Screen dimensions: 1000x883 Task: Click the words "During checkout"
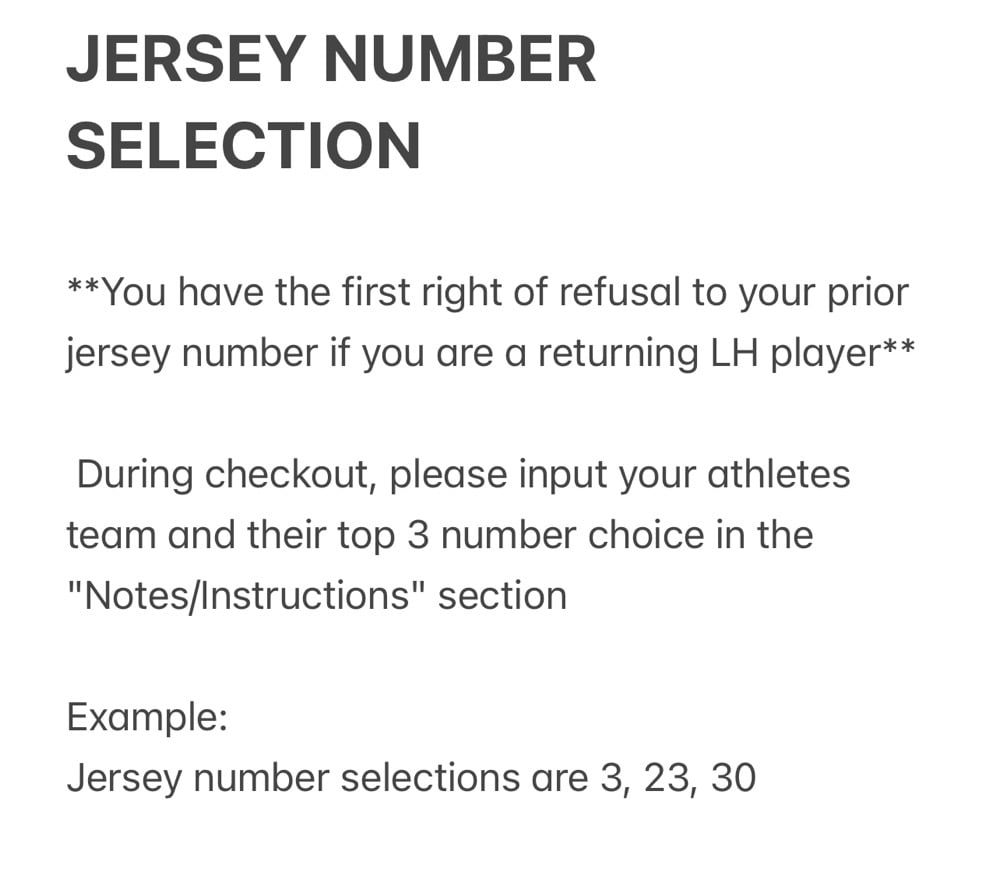tap(227, 474)
